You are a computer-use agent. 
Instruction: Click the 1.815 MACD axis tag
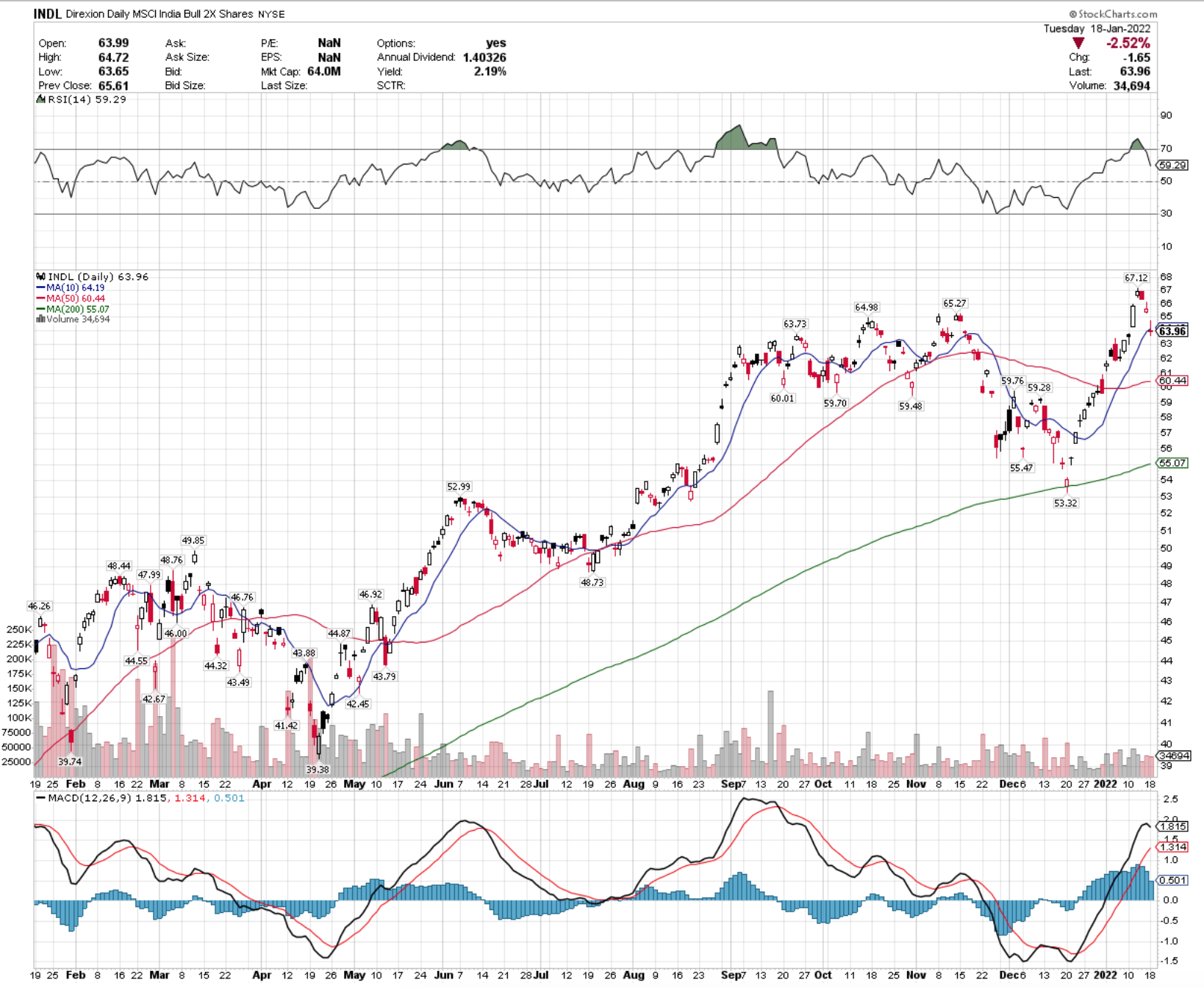[x=1172, y=826]
